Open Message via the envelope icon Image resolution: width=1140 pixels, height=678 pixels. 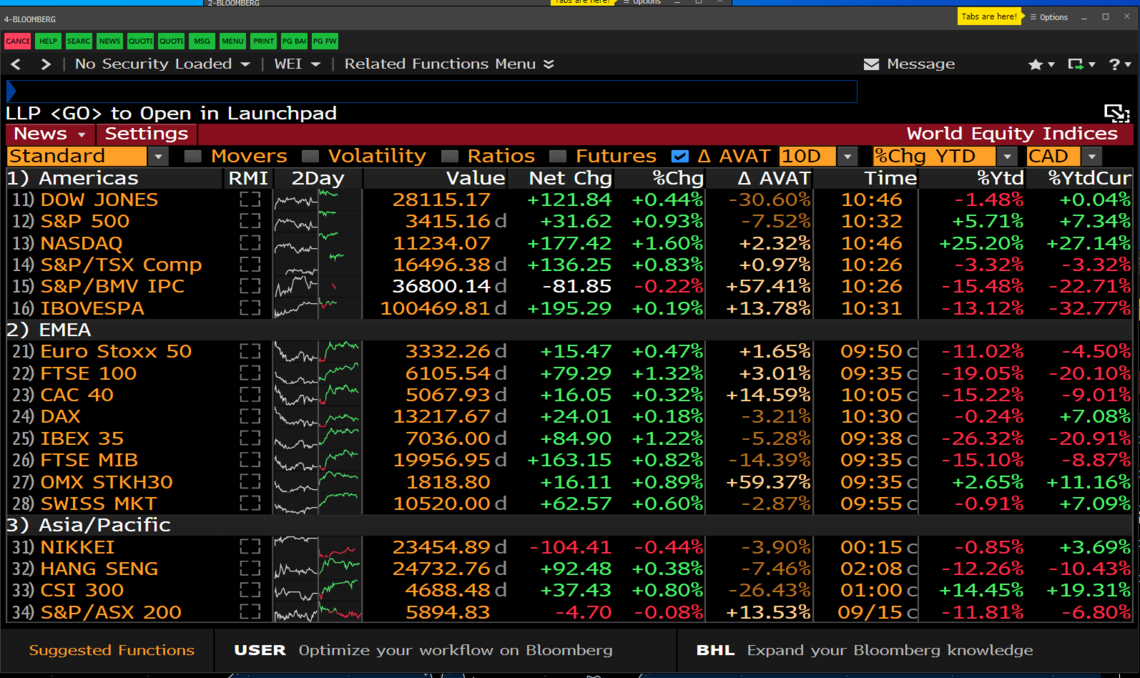coord(874,63)
